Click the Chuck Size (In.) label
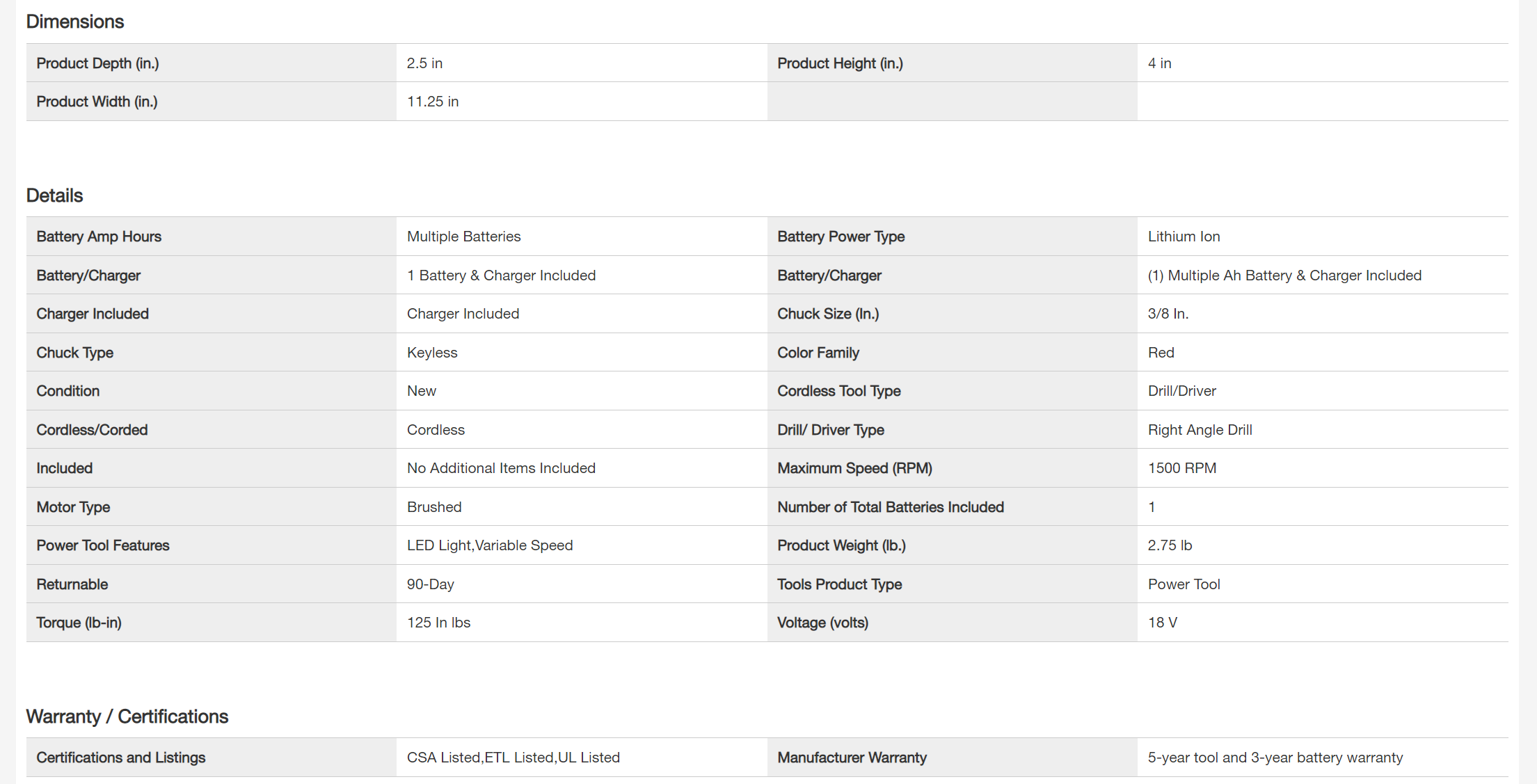The width and height of the screenshot is (1537, 784). (828, 314)
